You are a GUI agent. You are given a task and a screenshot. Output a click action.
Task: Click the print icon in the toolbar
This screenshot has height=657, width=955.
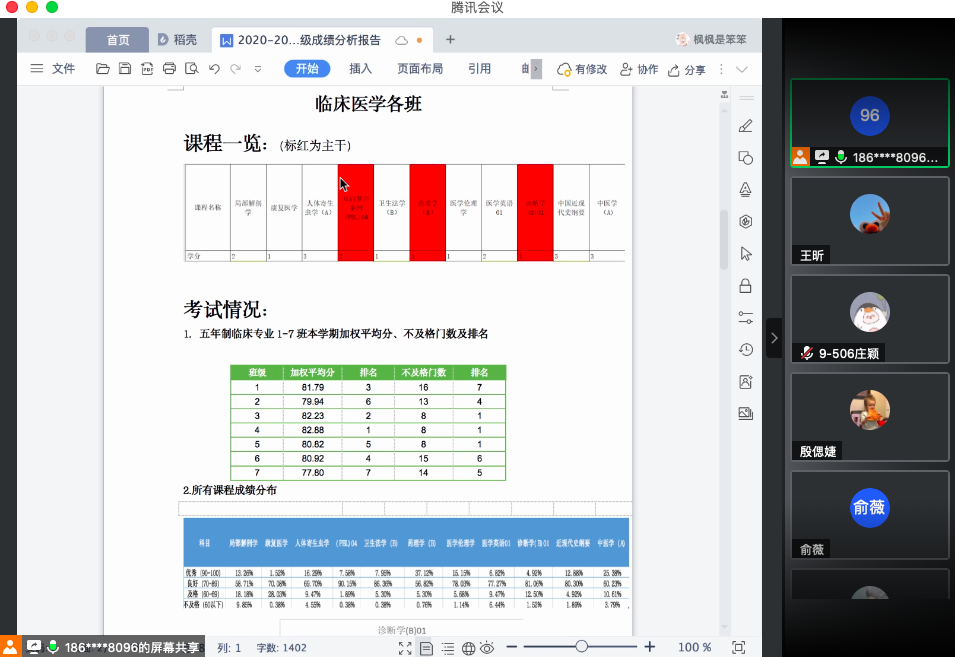pyautogui.click(x=169, y=69)
